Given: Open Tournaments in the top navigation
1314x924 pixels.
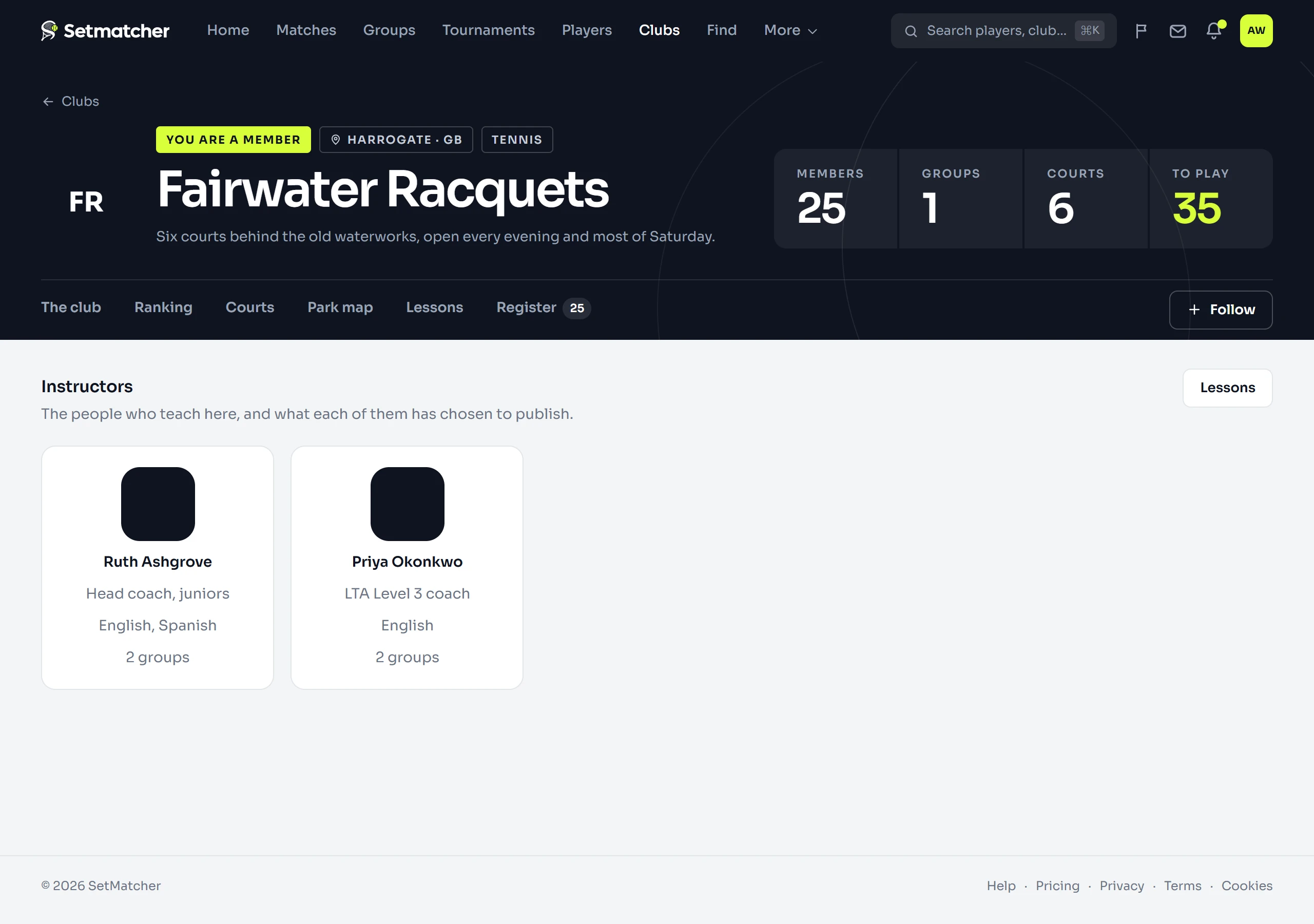Looking at the screenshot, I should click(x=488, y=30).
